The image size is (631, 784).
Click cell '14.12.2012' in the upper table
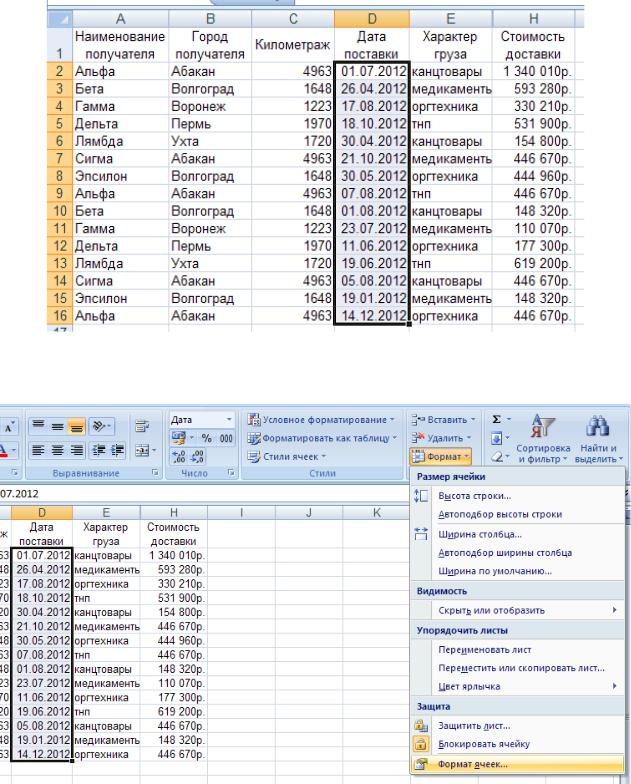click(x=372, y=316)
